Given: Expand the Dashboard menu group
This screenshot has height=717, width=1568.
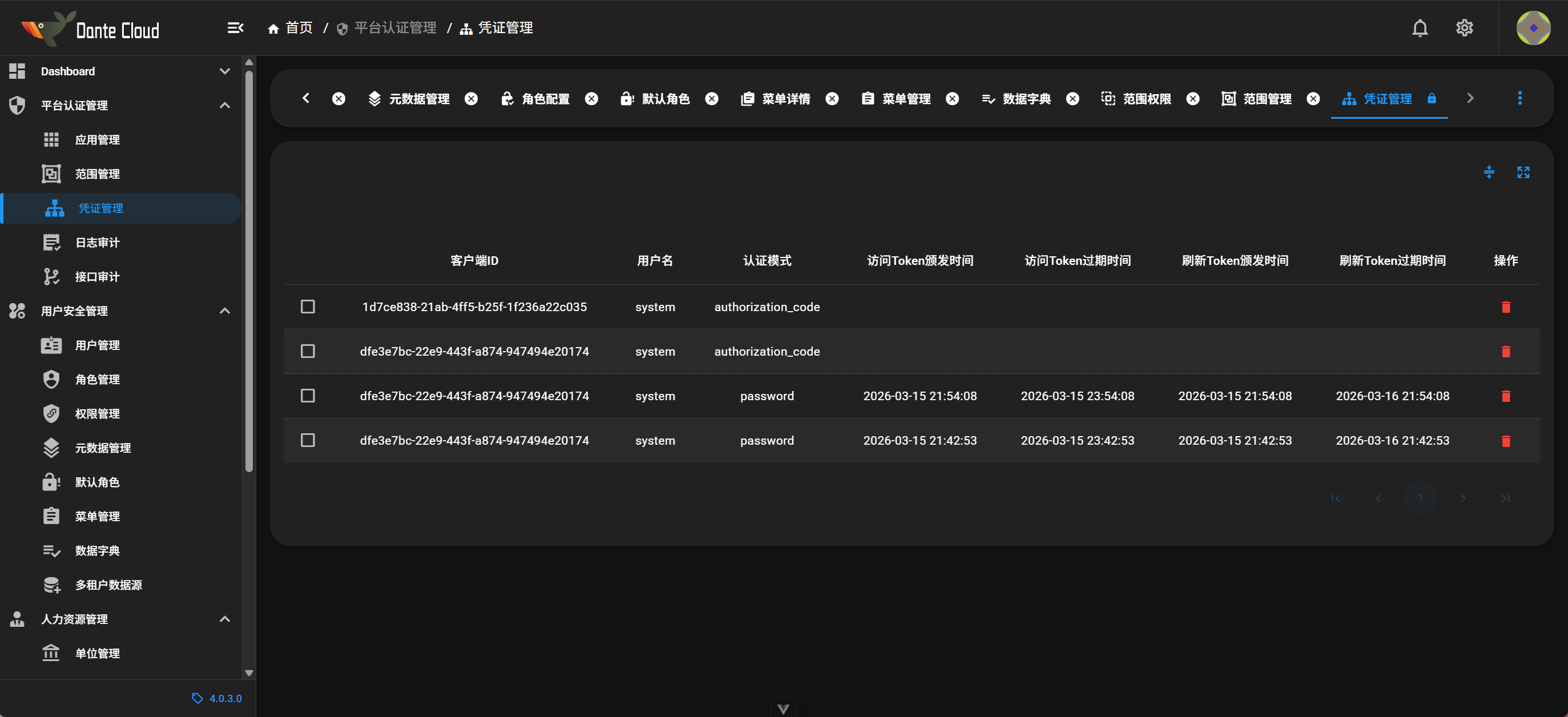Looking at the screenshot, I should coord(224,71).
